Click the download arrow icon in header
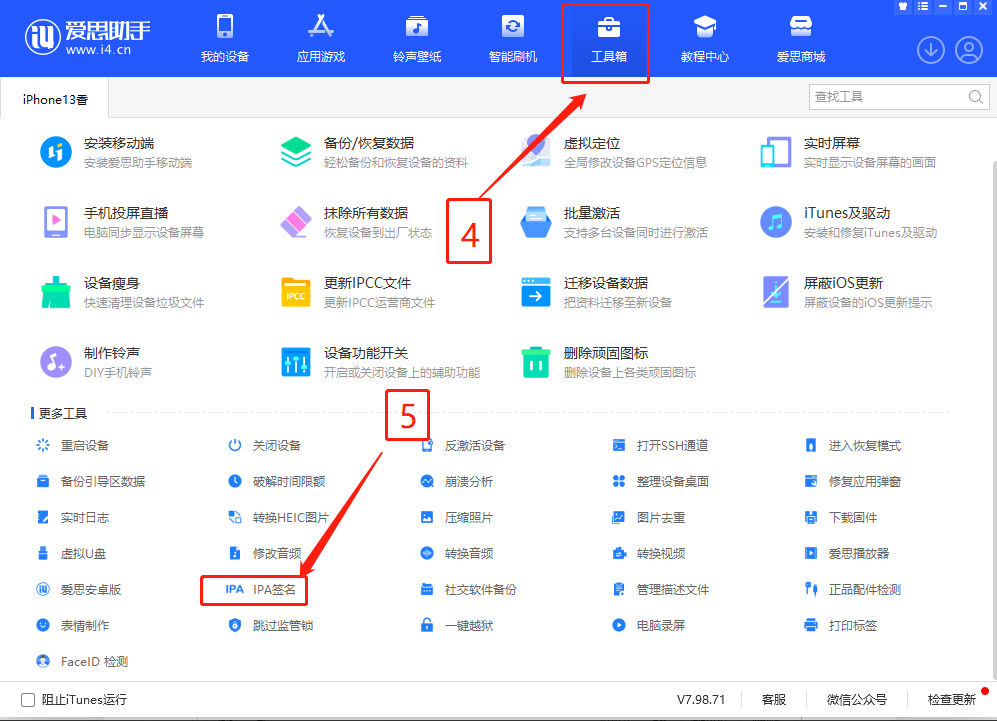997x721 pixels. 930,49
